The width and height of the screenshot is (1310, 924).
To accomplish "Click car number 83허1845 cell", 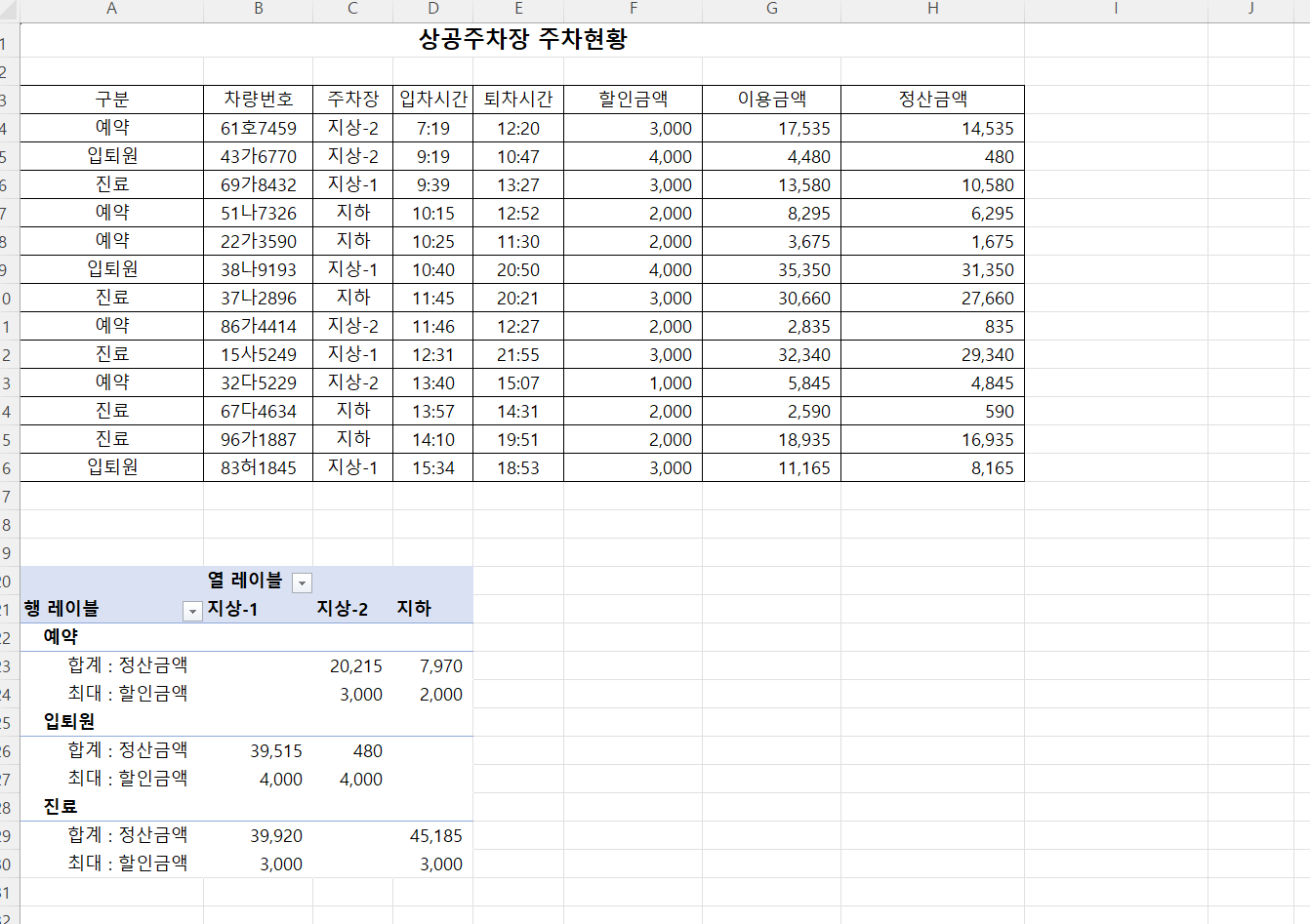I will [x=258, y=467].
